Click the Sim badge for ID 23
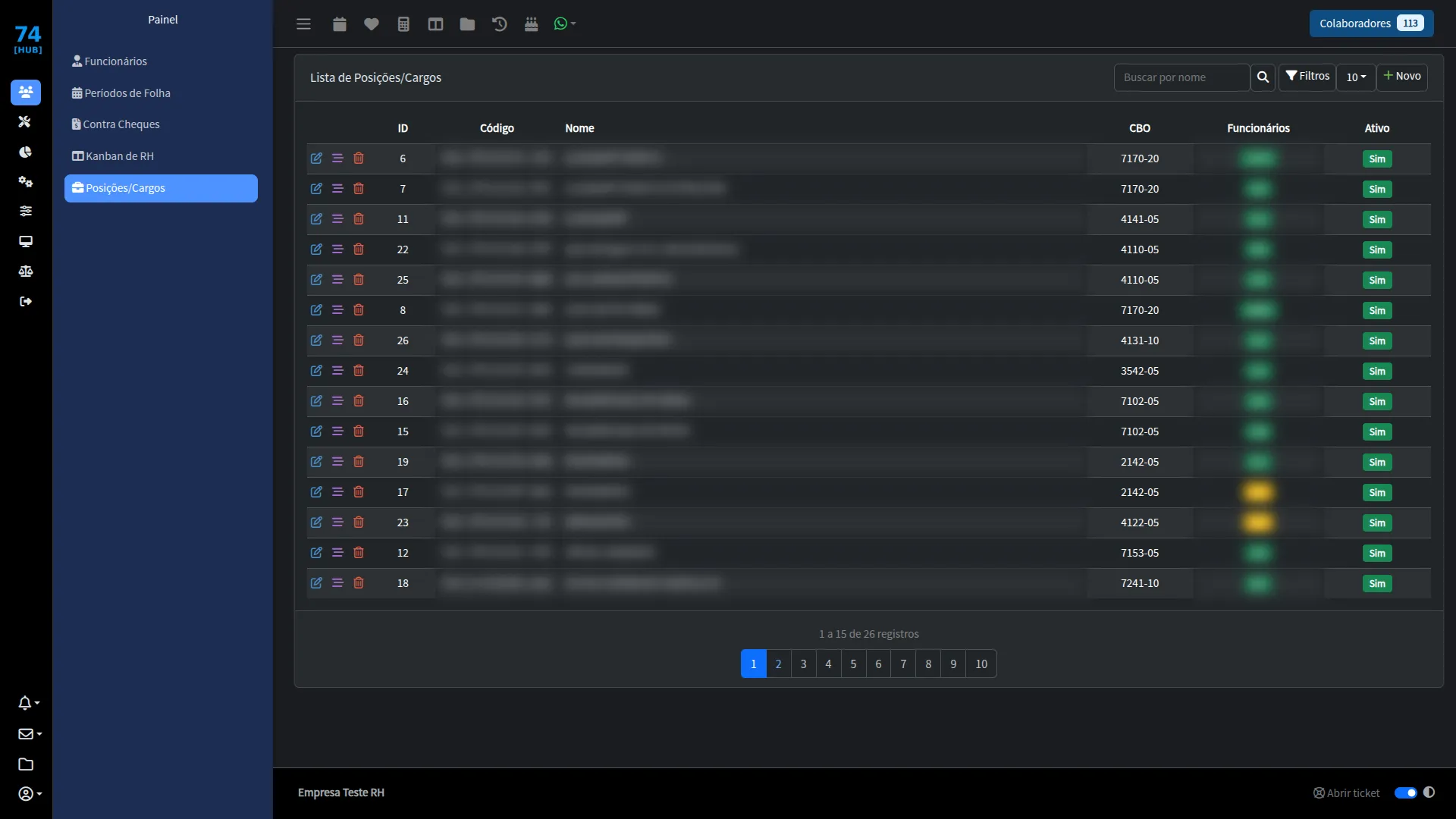The height and width of the screenshot is (819, 1456). coord(1377,523)
